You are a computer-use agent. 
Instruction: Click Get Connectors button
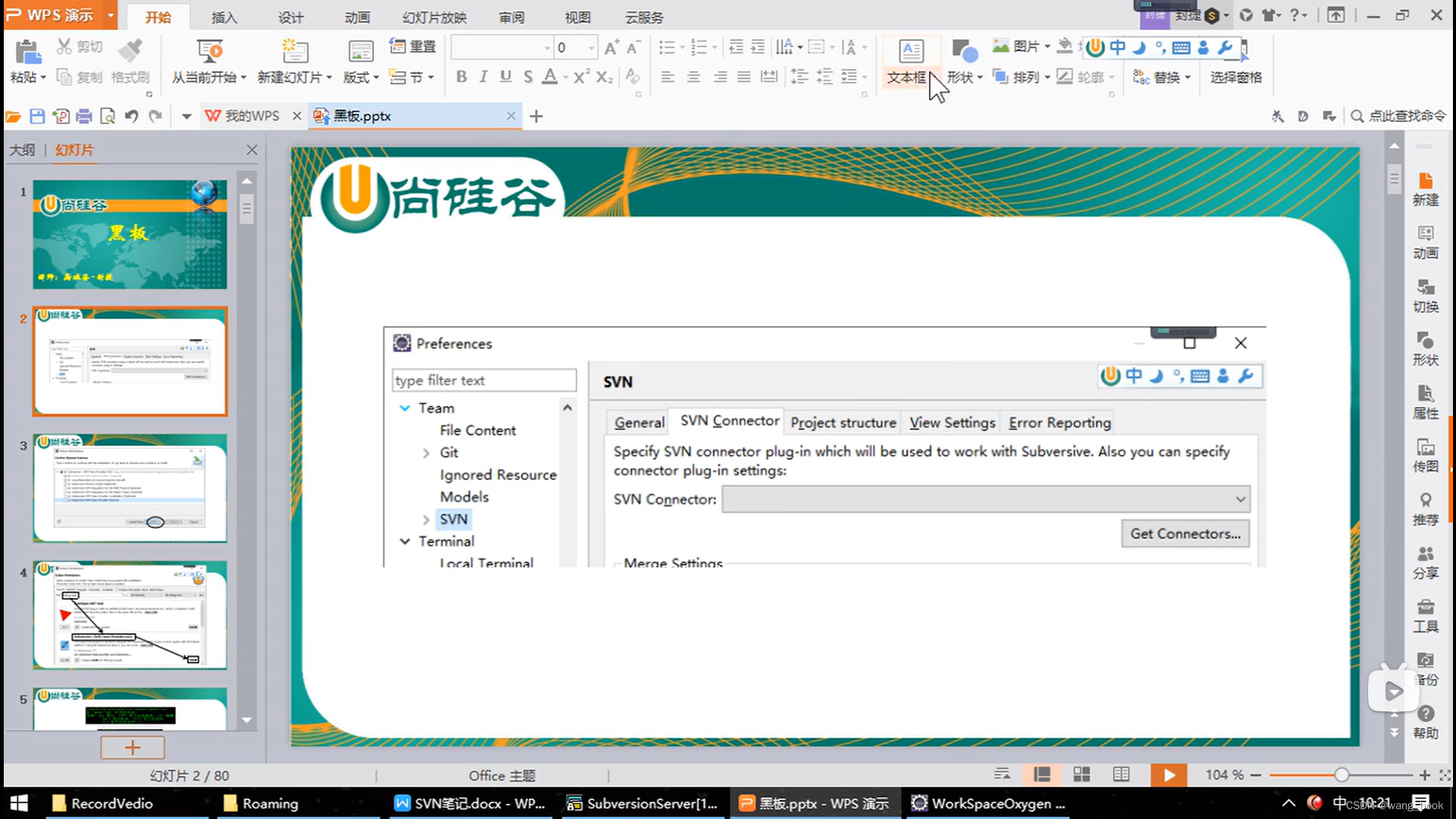tap(1185, 533)
